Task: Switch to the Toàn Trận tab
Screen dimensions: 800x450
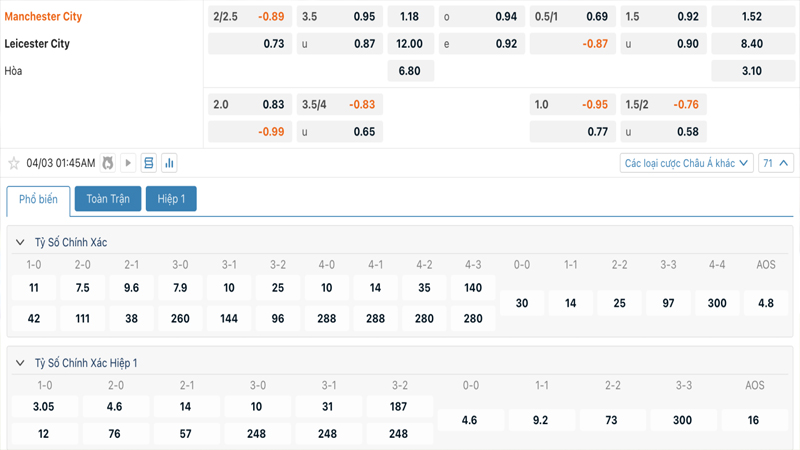Action: (108, 199)
